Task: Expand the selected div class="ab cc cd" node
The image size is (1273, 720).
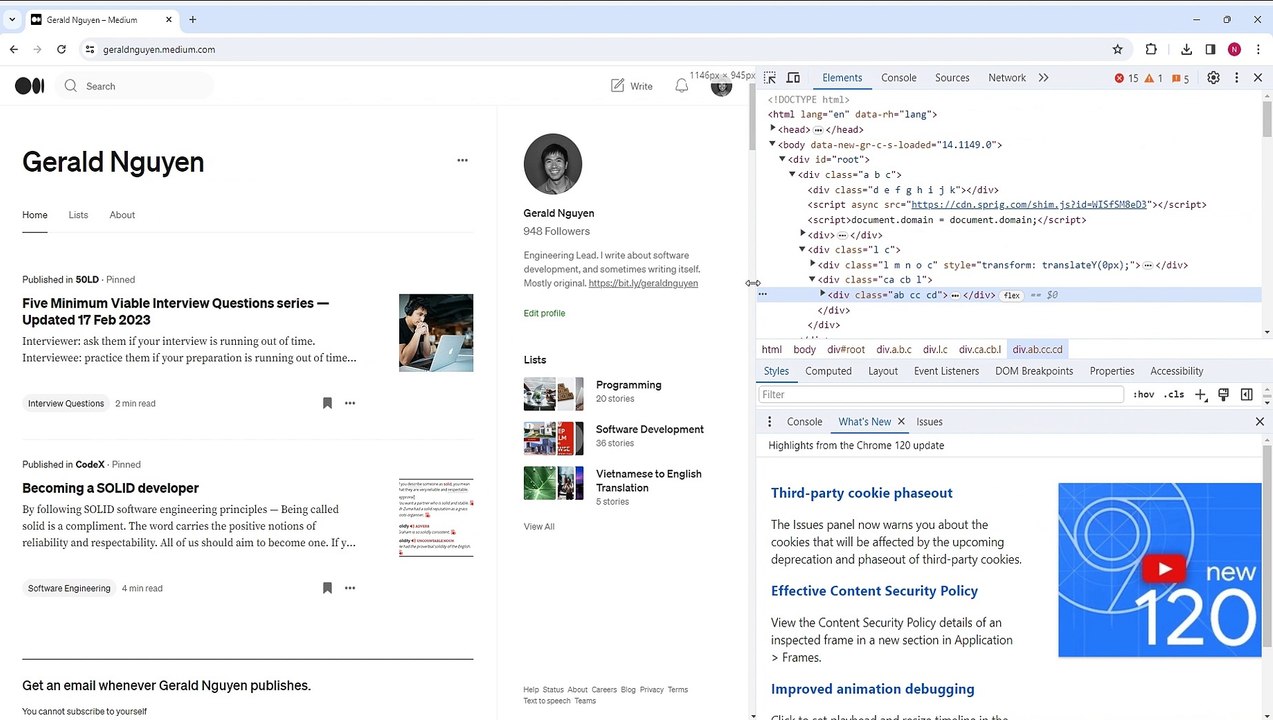Action: pos(823,294)
